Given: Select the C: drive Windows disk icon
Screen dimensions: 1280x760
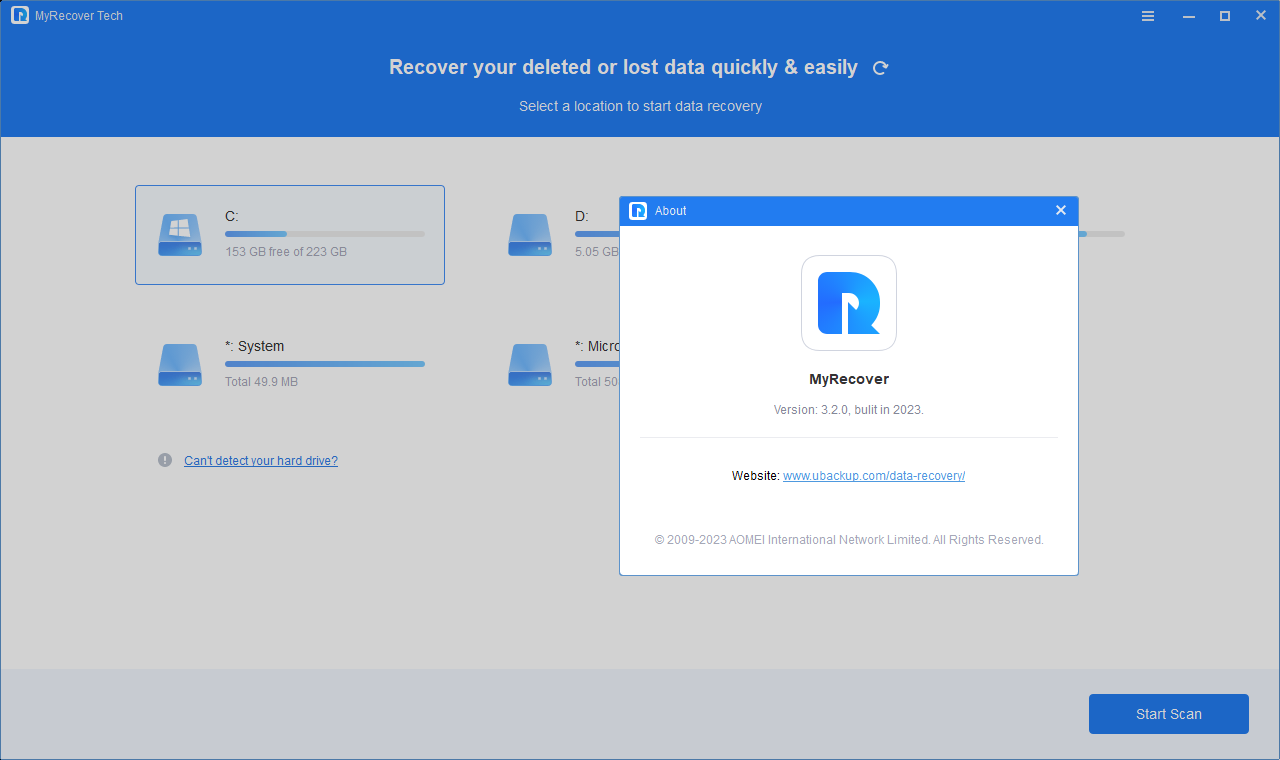Looking at the screenshot, I should tap(180, 235).
